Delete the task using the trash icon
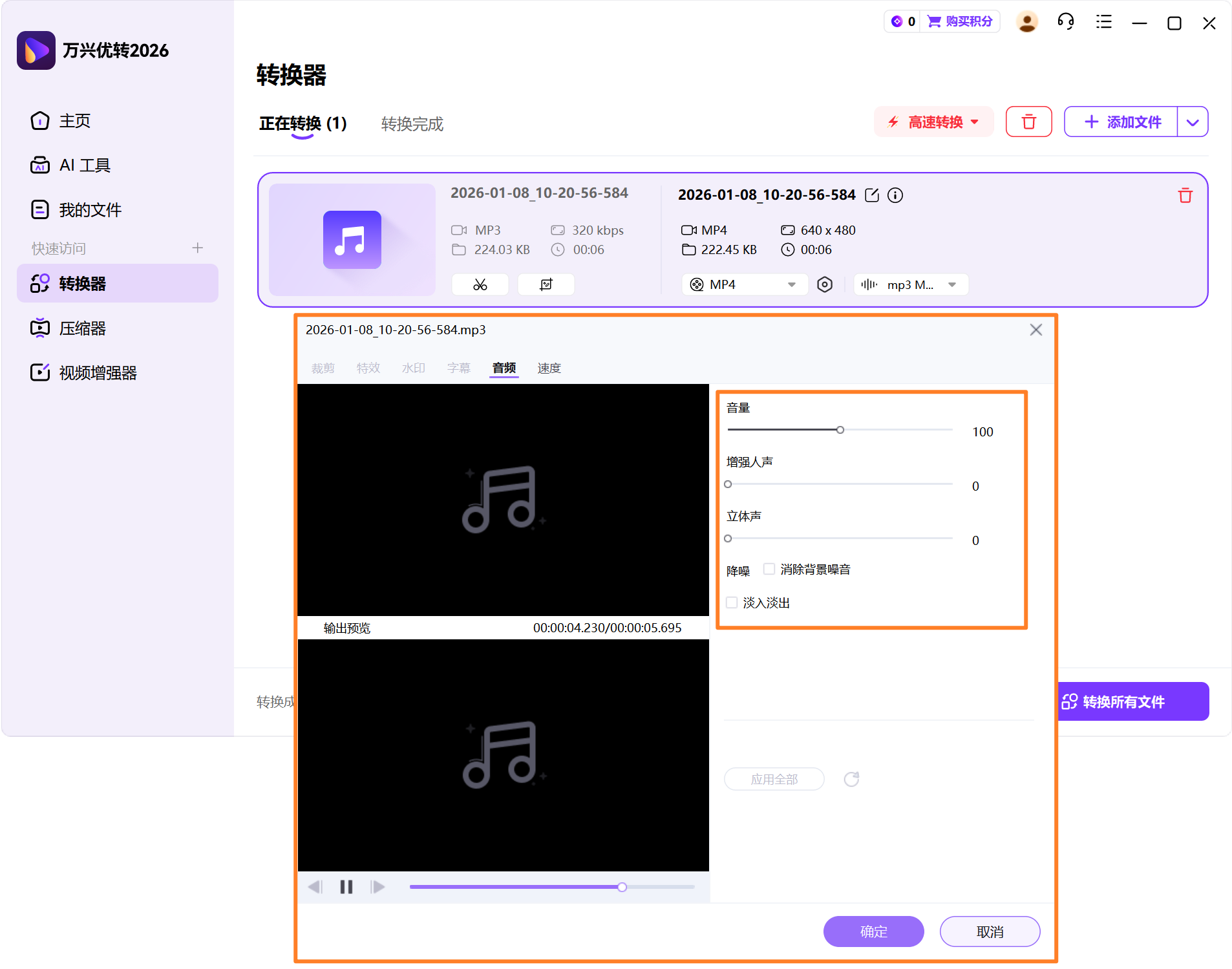 point(1185,195)
